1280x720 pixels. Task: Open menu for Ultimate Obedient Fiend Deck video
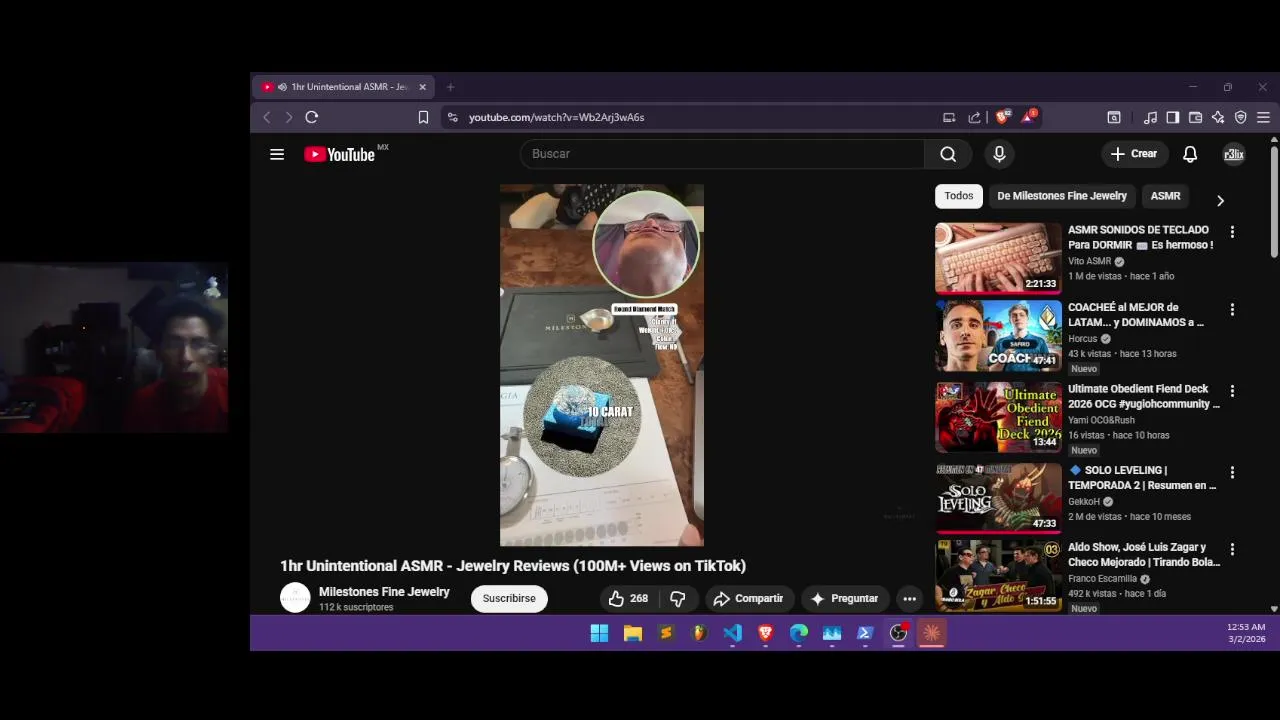pyautogui.click(x=1232, y=391)
